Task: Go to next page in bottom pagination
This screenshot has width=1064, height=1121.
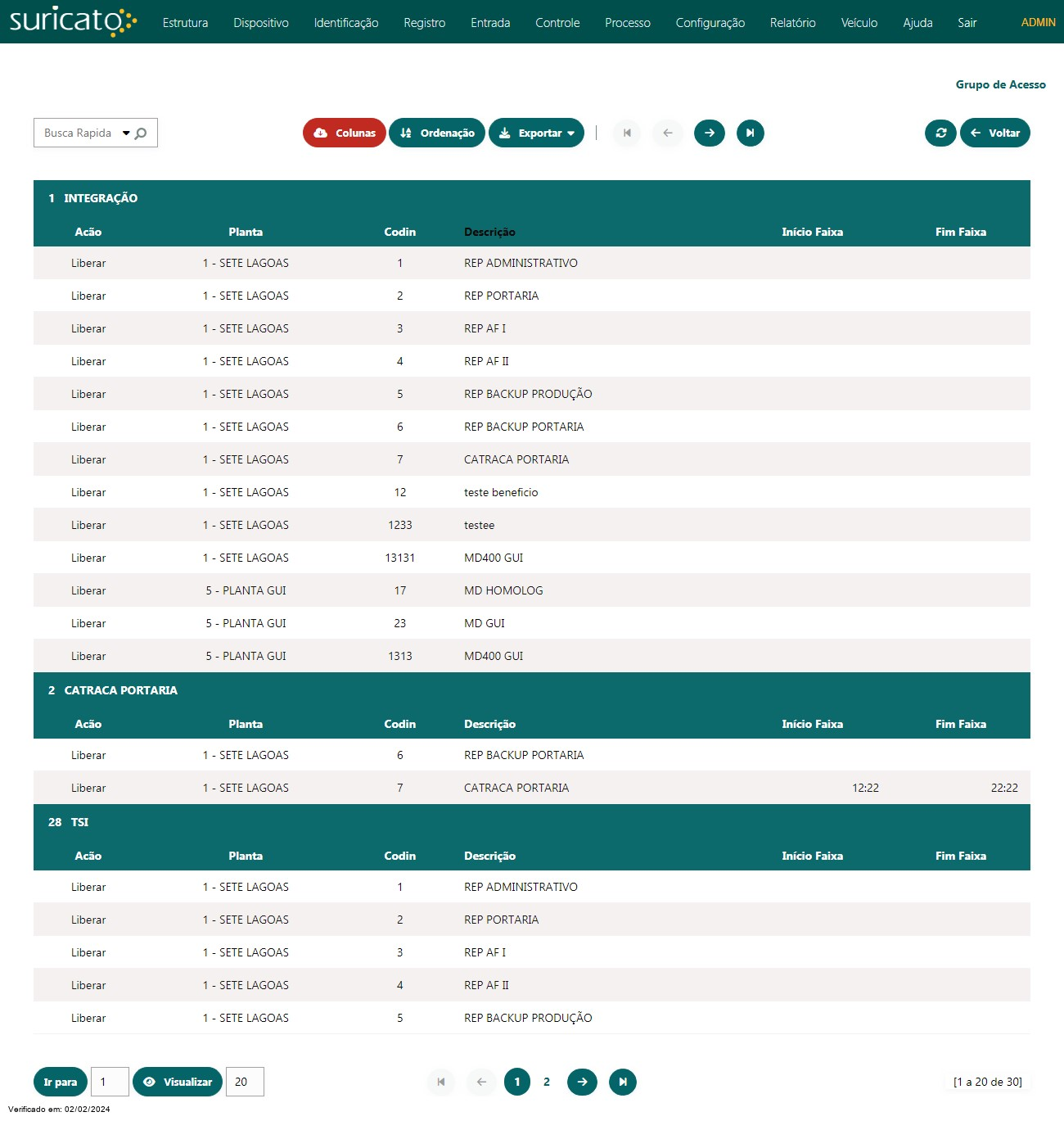Action: (x=582, y=1082)
